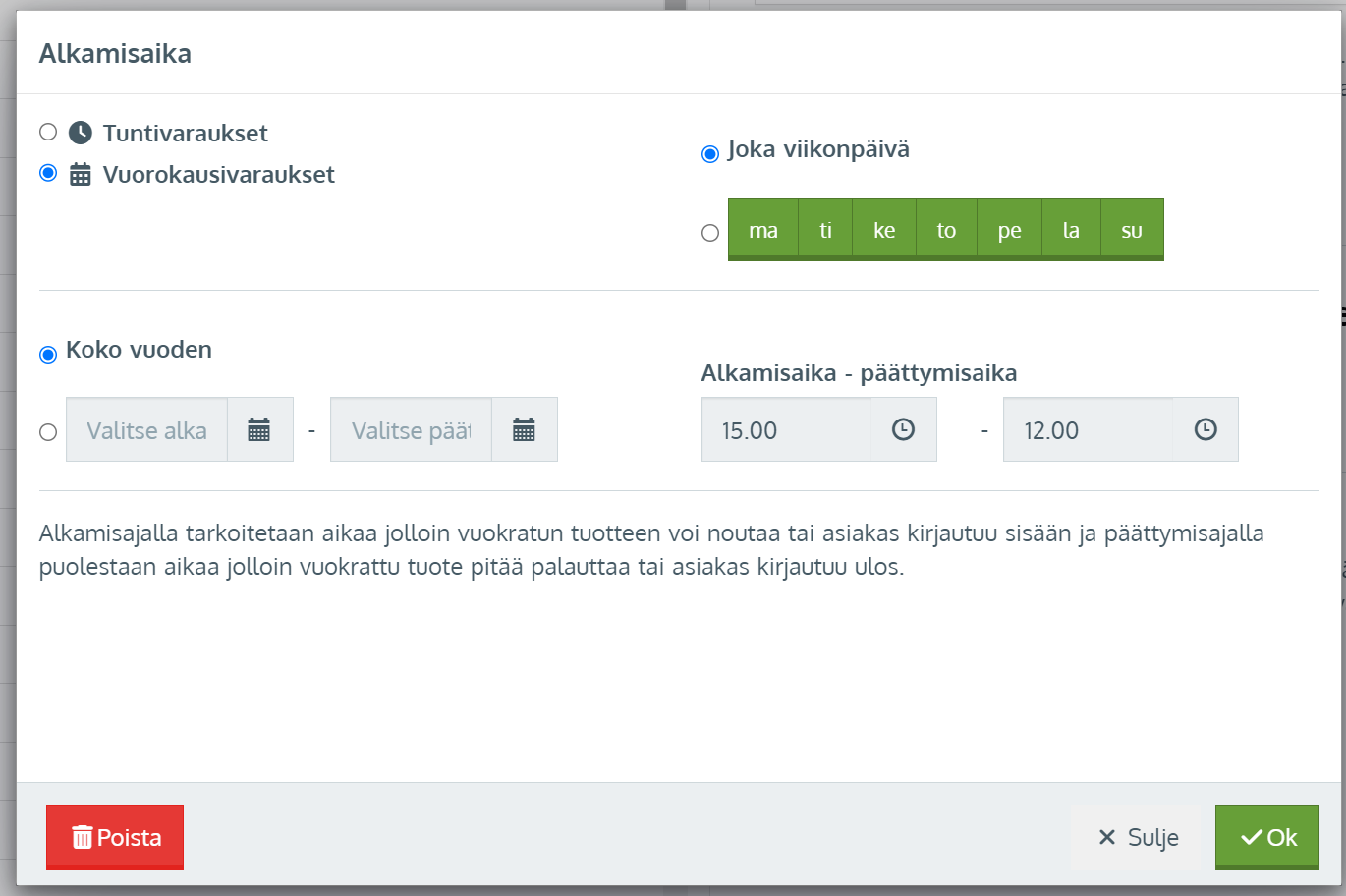Toggle the Sunday (su) weekday button
Screen dimensions: 1346x896
click(1132, 230)
